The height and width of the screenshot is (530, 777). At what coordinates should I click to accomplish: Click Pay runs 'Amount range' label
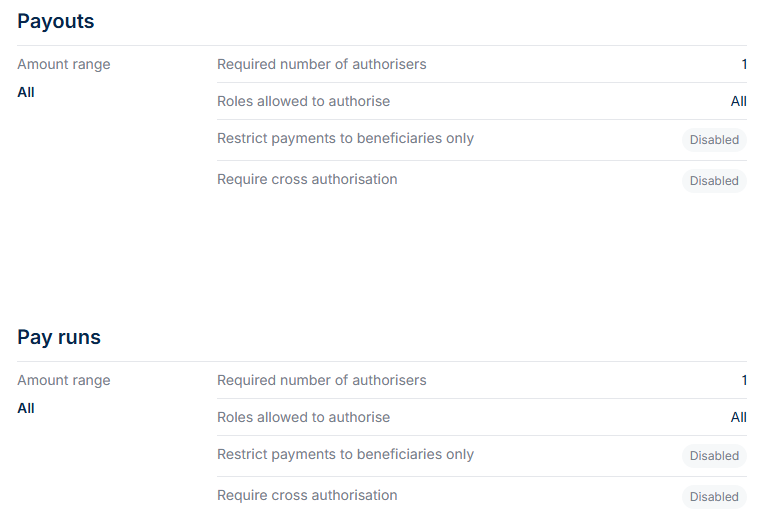coord(64,381)
